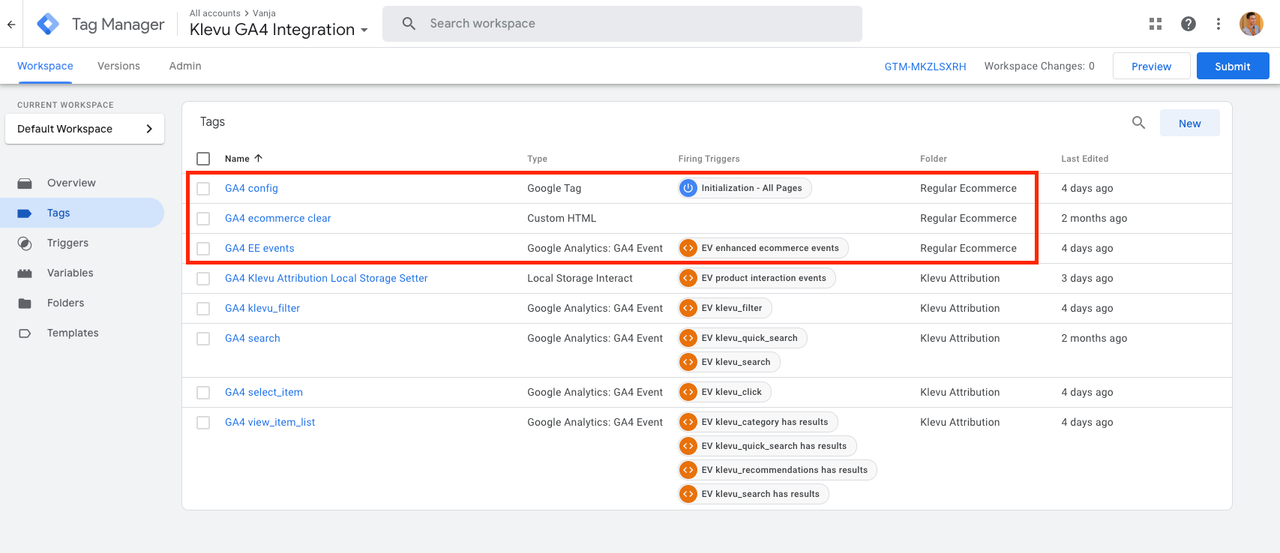
Task: Open the Klevu GA4 Integration container dropdown
Action: 279,30
